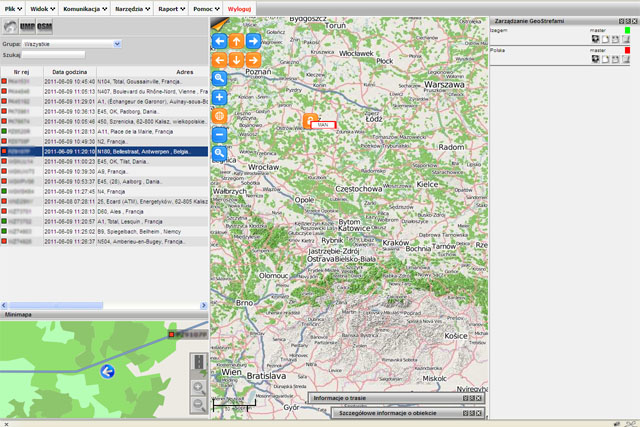Click the document icon in Izagem zone row
Screen dimensions: 640x427
(x=605, y=39)
